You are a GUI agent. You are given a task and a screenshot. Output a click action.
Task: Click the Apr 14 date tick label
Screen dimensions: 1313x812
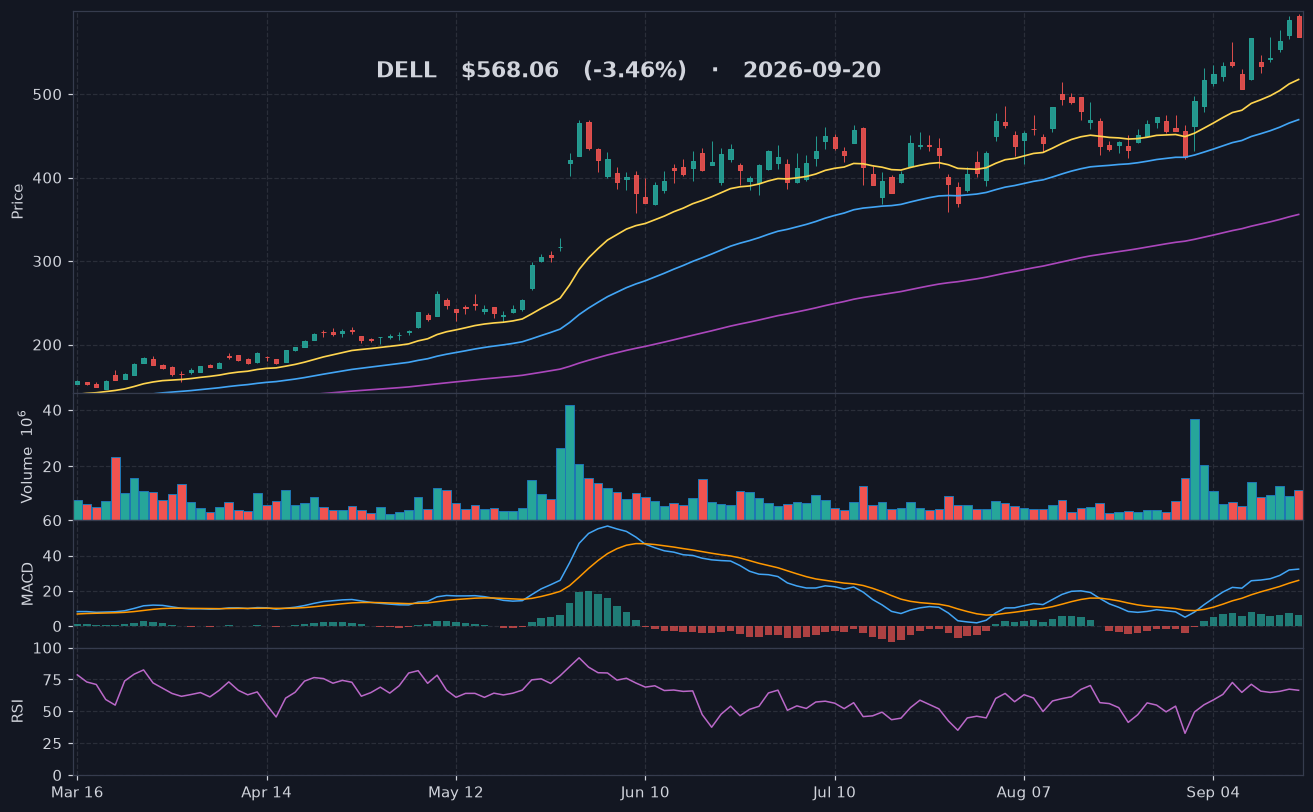(267, 792)
